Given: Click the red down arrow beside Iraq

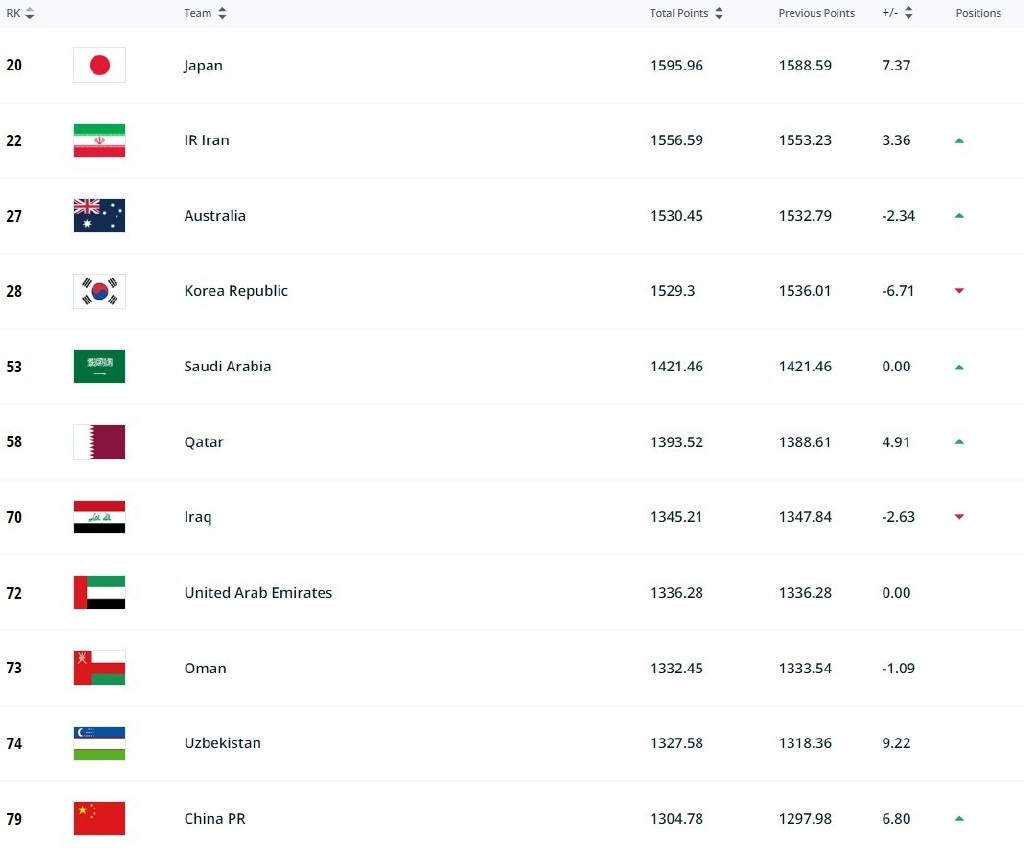Looking at the screenshot, I should [959, 517].
